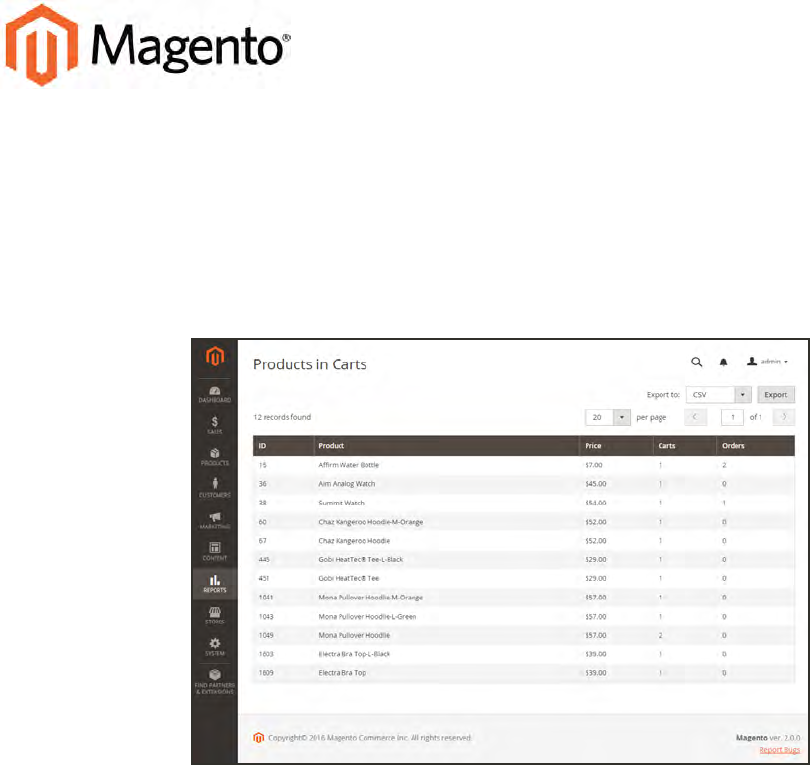Sort by the ID column header
Viewport: 811px width, 765px height.
[283, 446]
